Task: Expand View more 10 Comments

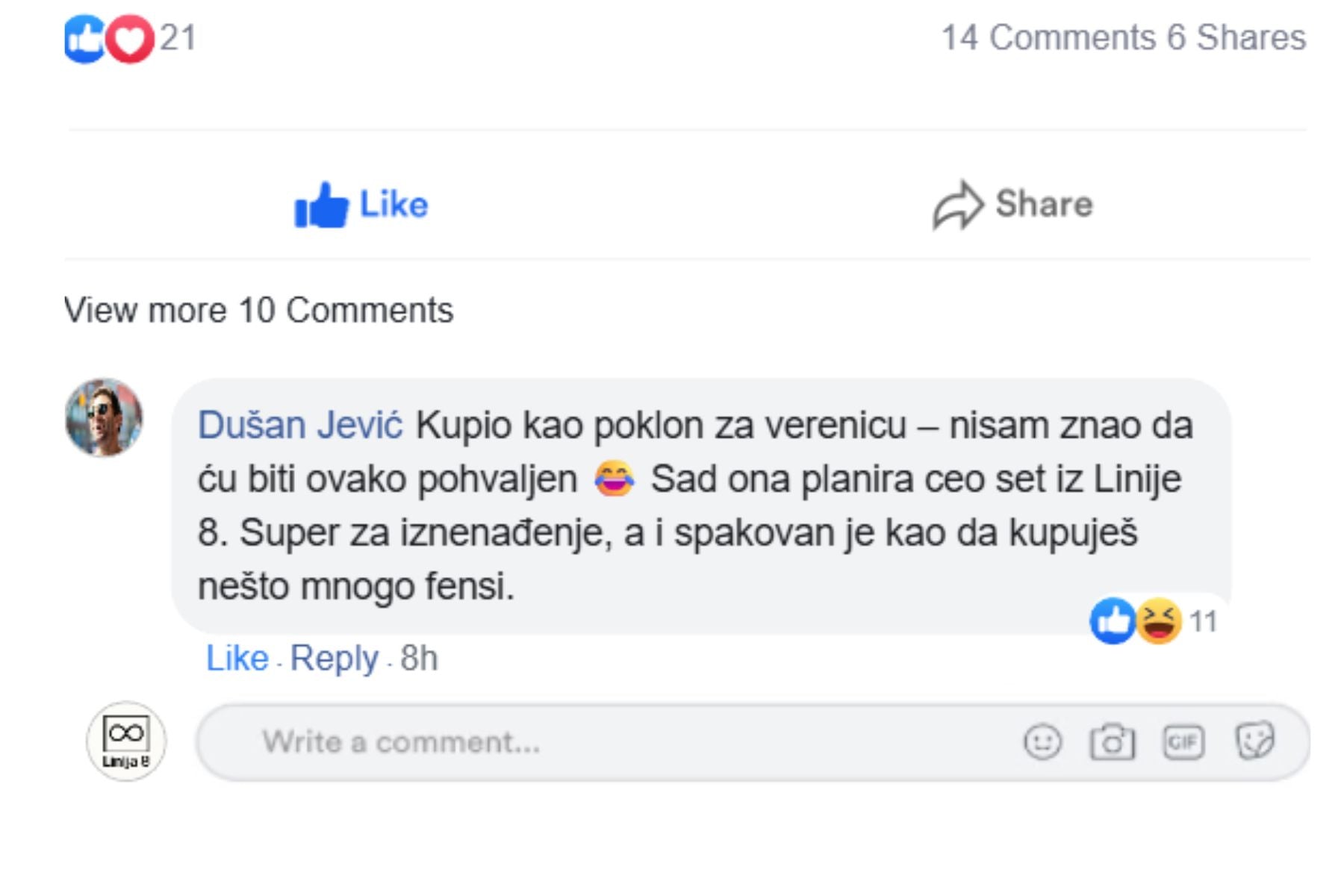Action: (258, 310)
